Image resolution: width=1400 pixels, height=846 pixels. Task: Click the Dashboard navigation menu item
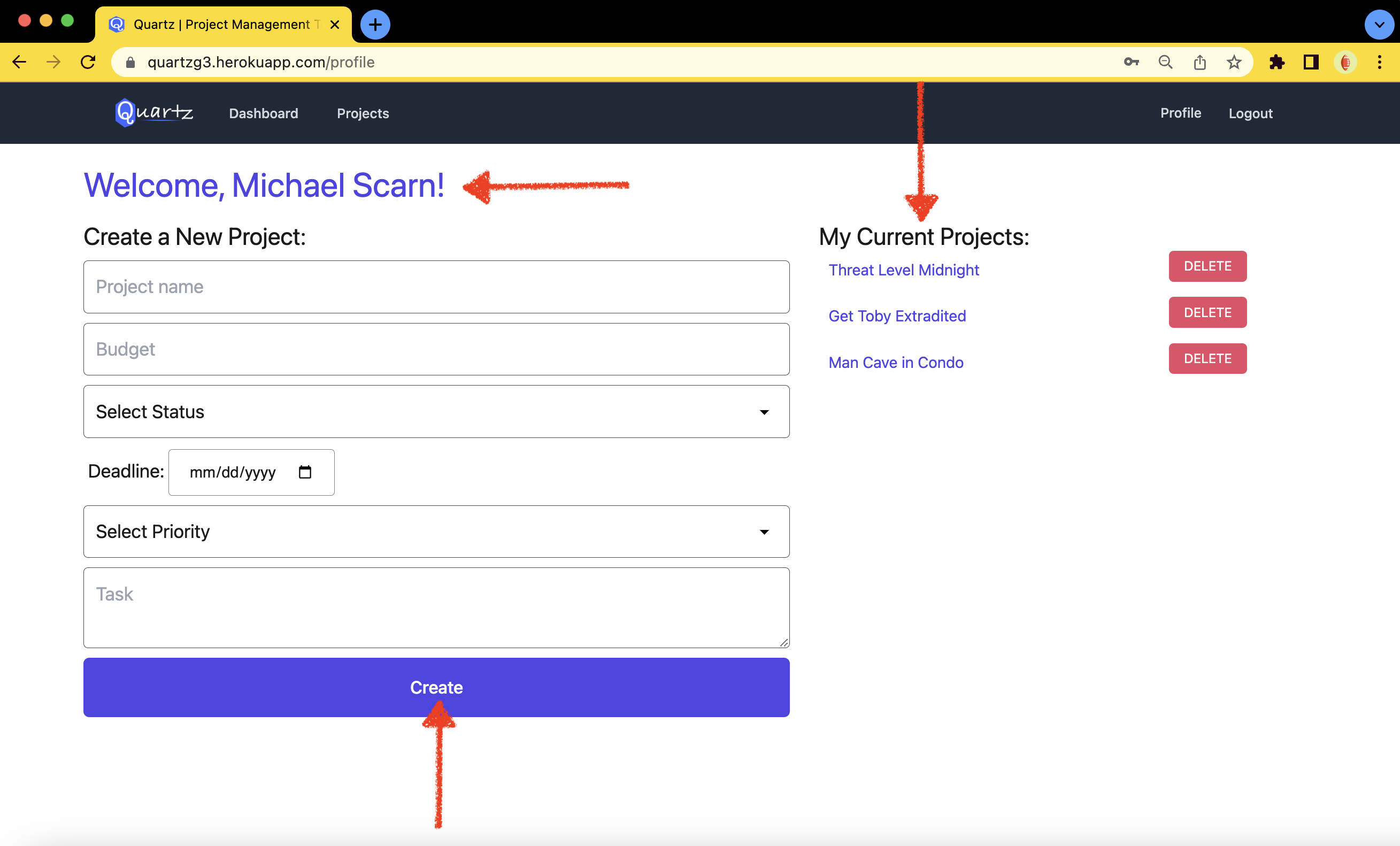(264, 113)
